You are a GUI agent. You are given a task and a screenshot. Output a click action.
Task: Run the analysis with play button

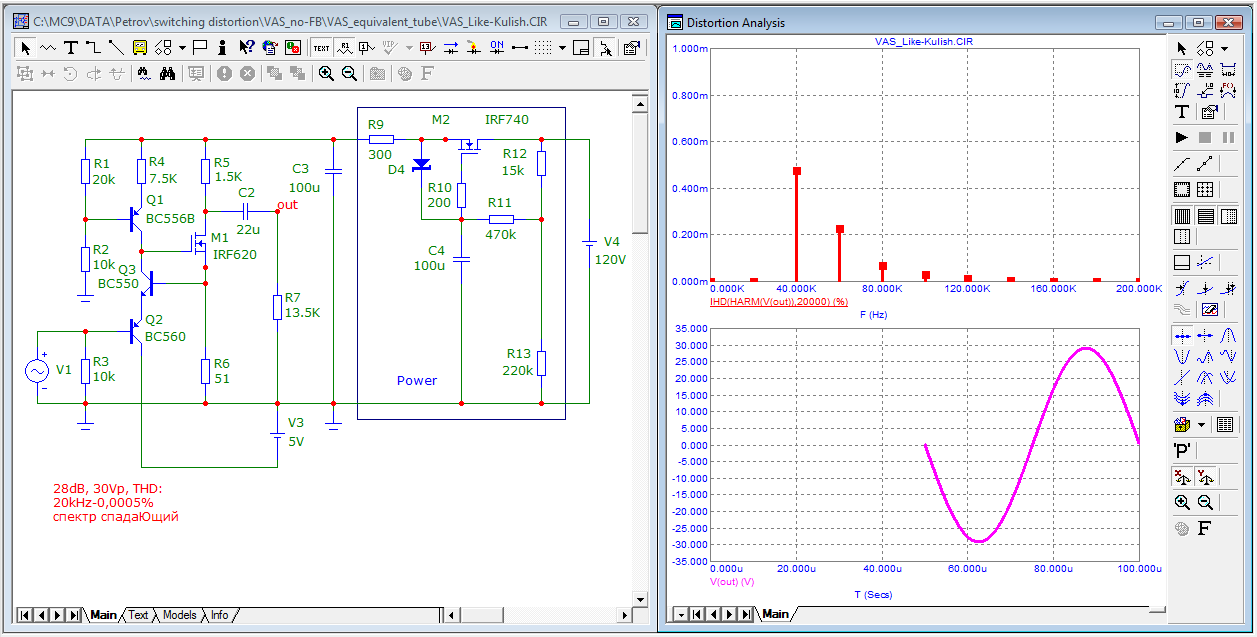(x=1182, y=137)
